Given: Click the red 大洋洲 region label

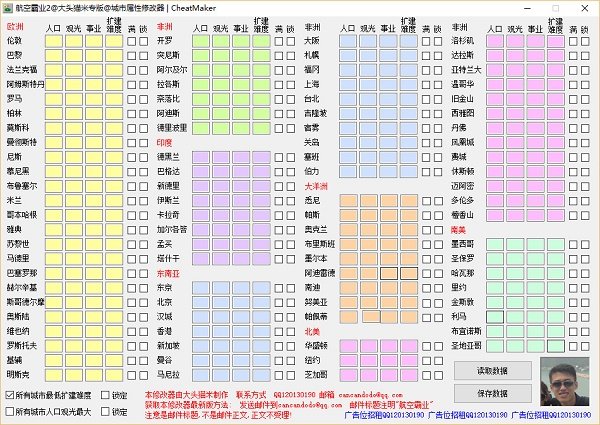Looking at the screenshot, I should coord(316,186).
